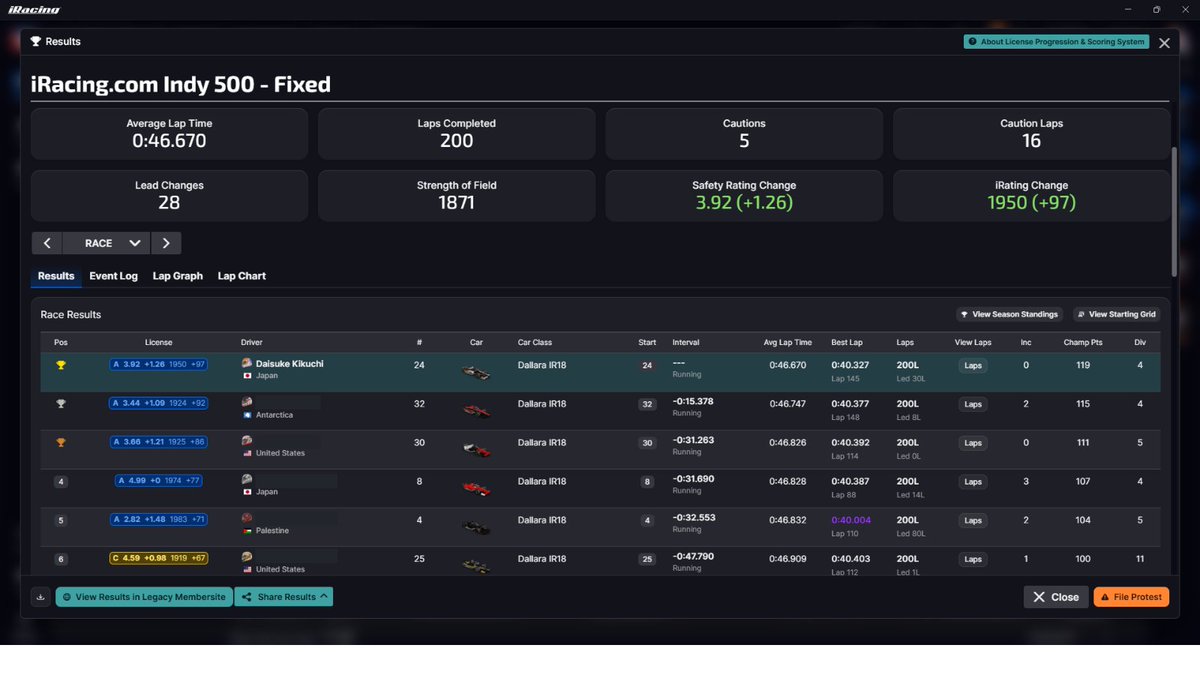
Task: Click the File Protest button
Action: pyautogui.click(x=1131, y=597)
